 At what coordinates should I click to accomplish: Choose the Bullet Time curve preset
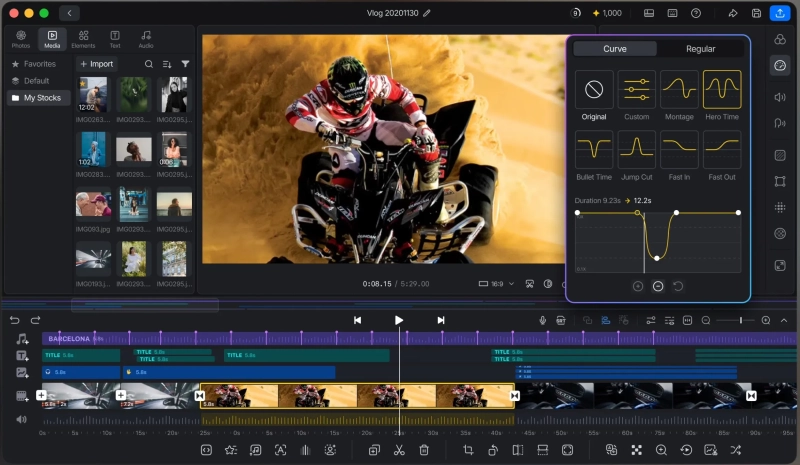tap(593, 150)
